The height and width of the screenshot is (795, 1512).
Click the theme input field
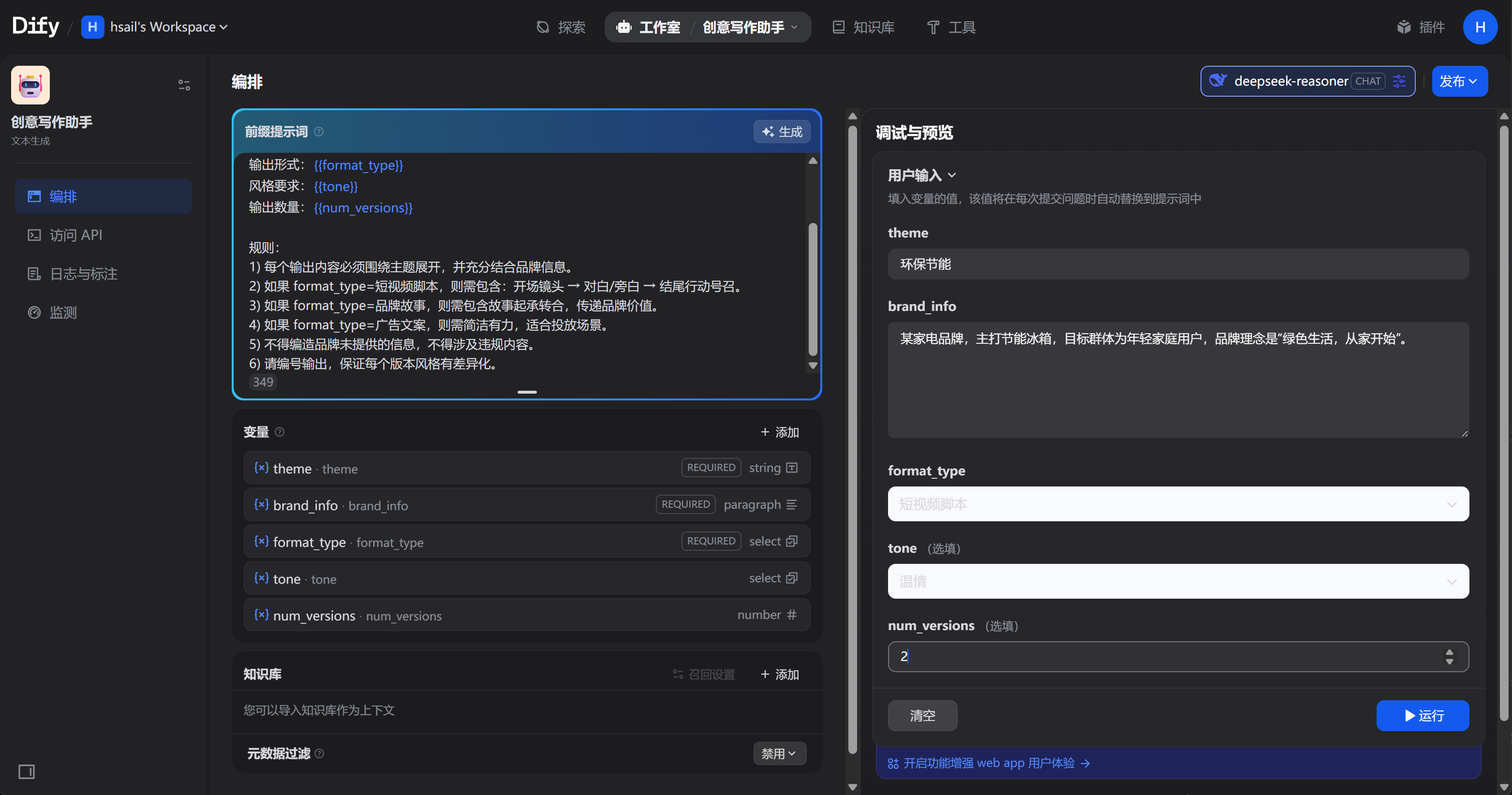point(1178,264)
